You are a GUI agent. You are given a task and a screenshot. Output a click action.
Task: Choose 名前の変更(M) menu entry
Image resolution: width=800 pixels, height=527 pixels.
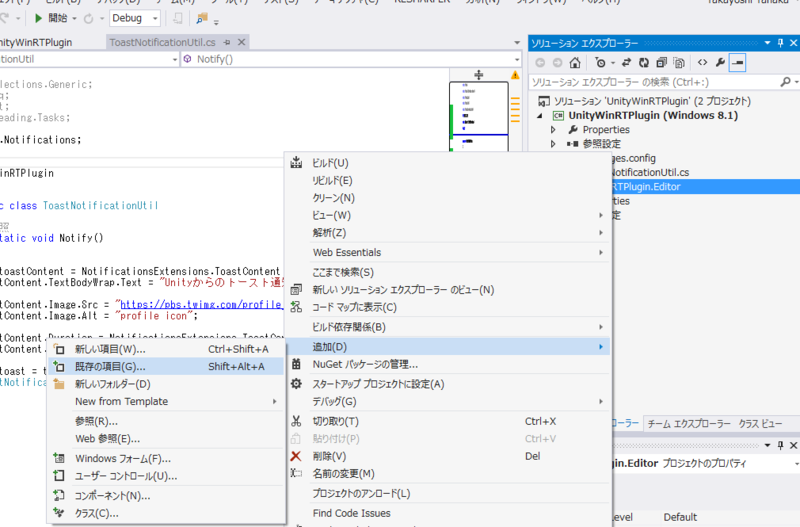343,473
